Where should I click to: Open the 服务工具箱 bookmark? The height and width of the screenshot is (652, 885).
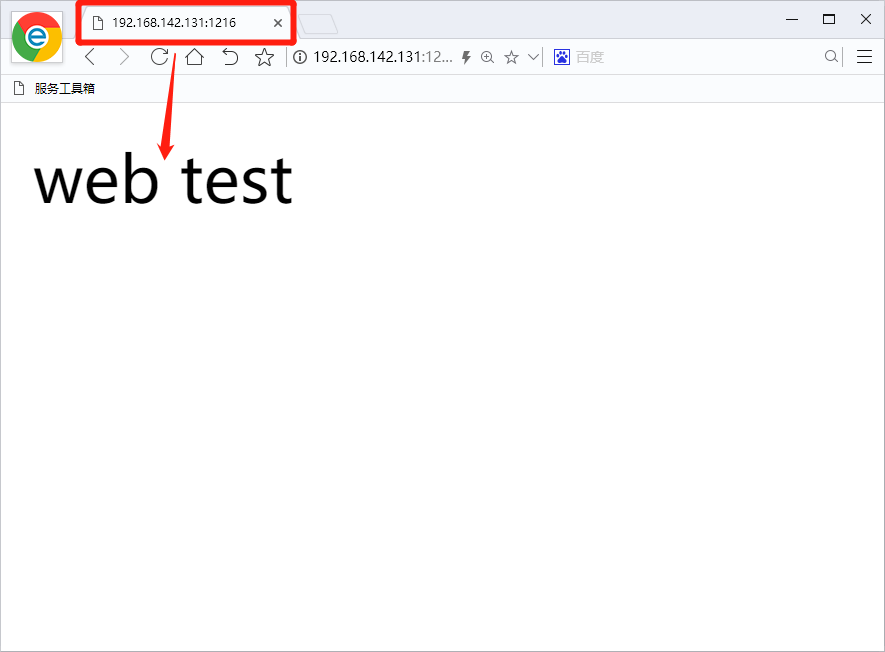point(54,89)
